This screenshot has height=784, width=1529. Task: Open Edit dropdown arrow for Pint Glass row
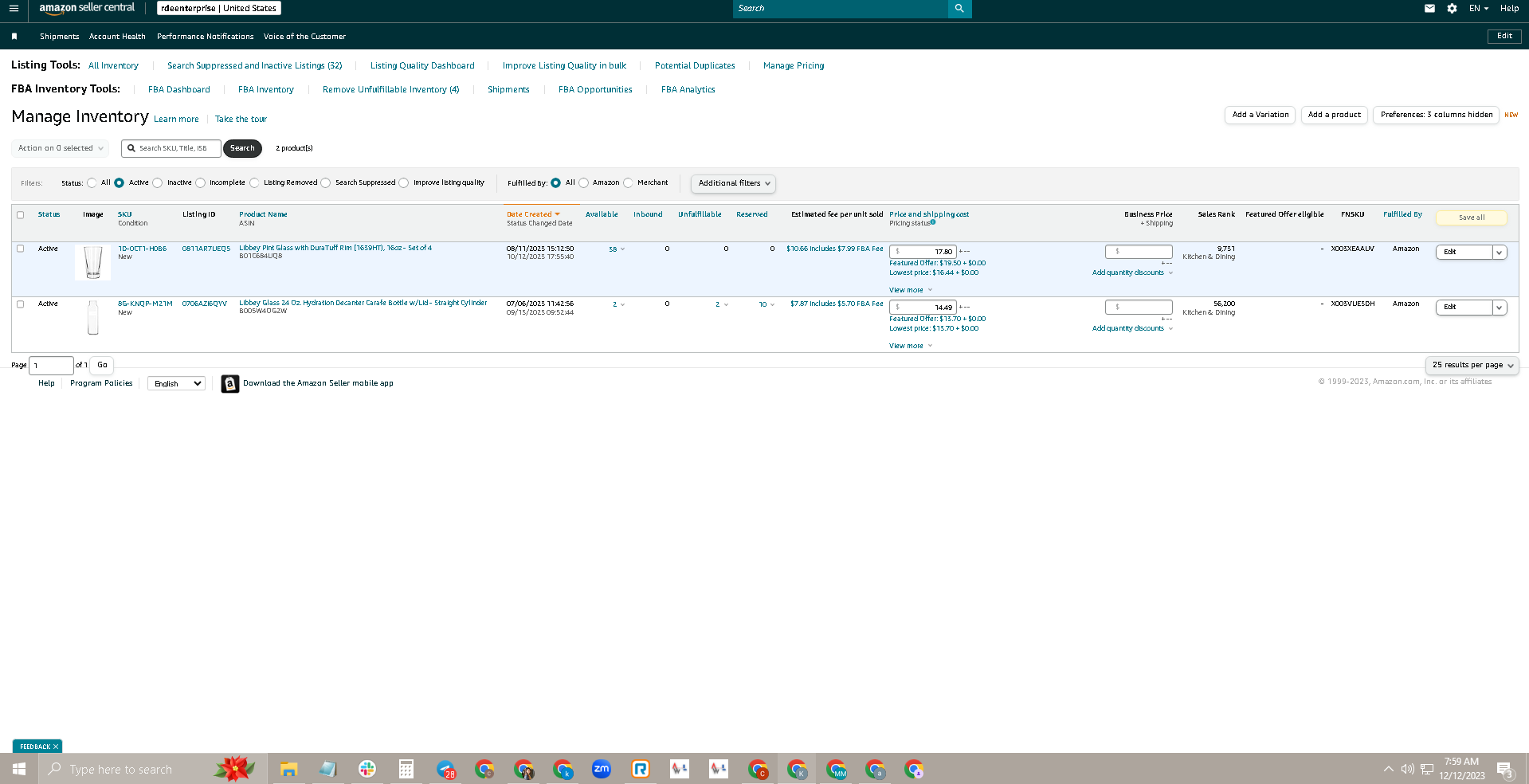pyautogui.click(x=1499, y=252)
